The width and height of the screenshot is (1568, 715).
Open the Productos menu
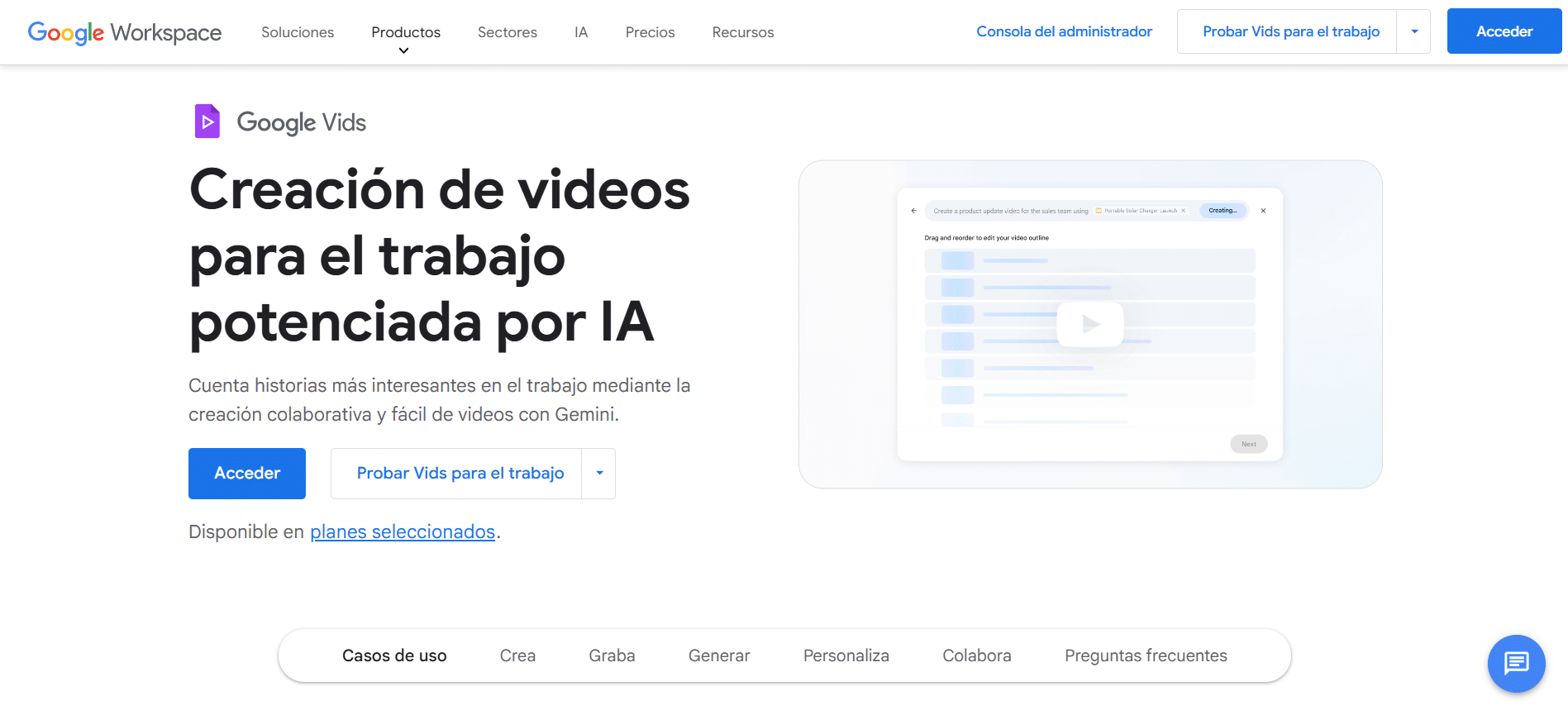coord(406,32)
